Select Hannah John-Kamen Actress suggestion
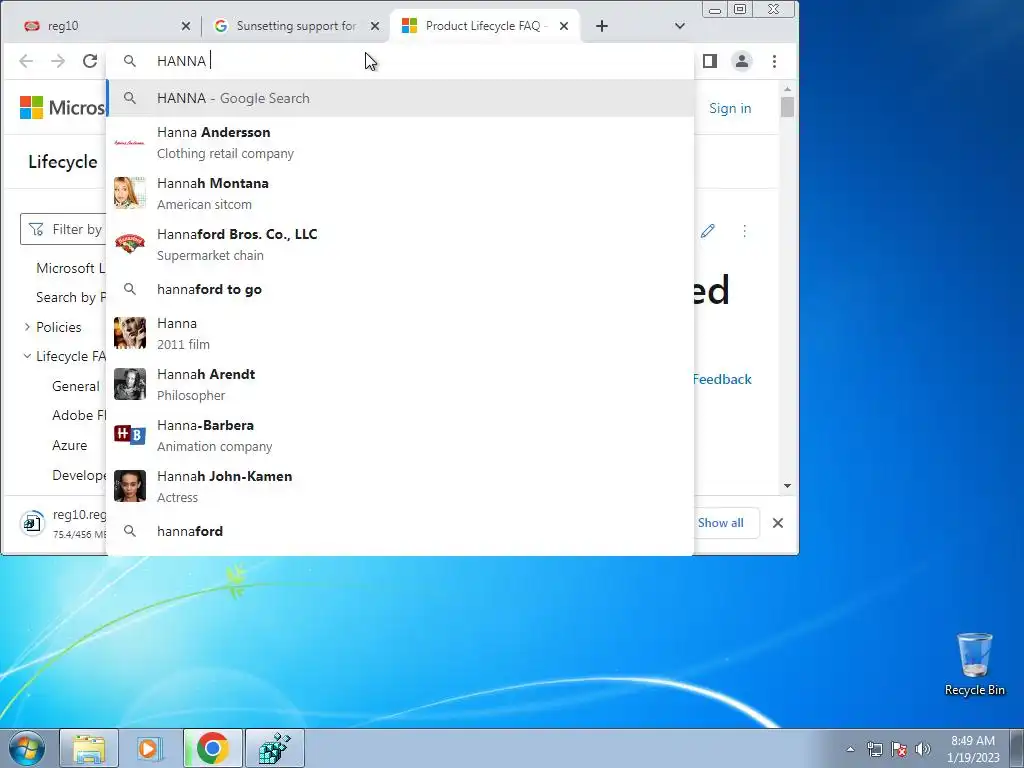Image resolution: width=1024 pixels, height=768 pixels. coord(400,487)
